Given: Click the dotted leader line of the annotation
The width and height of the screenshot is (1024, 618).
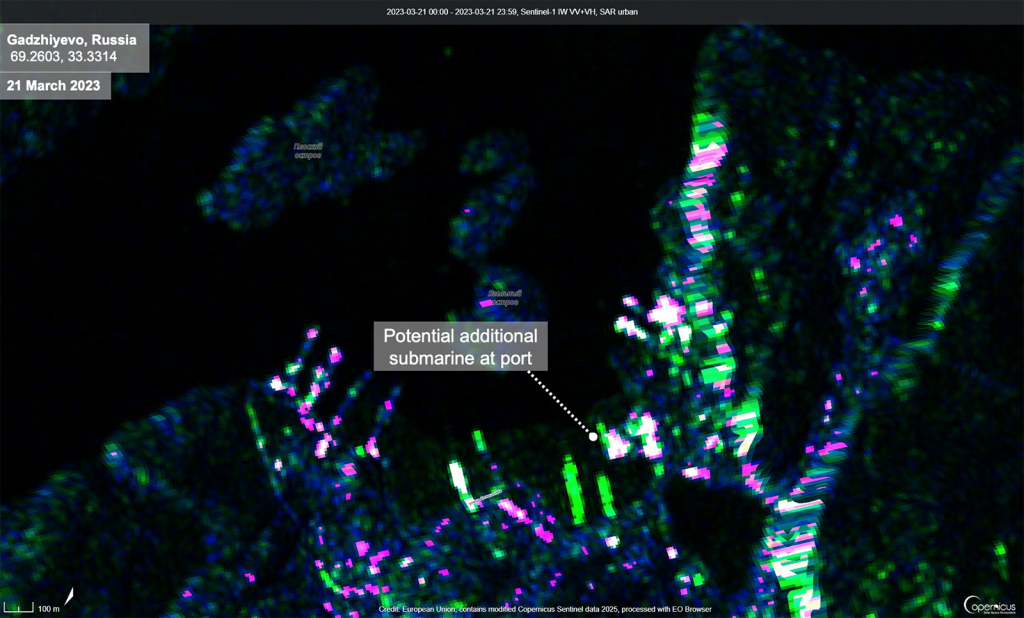Looking at the screenshot, I should [x=561, y=403].
